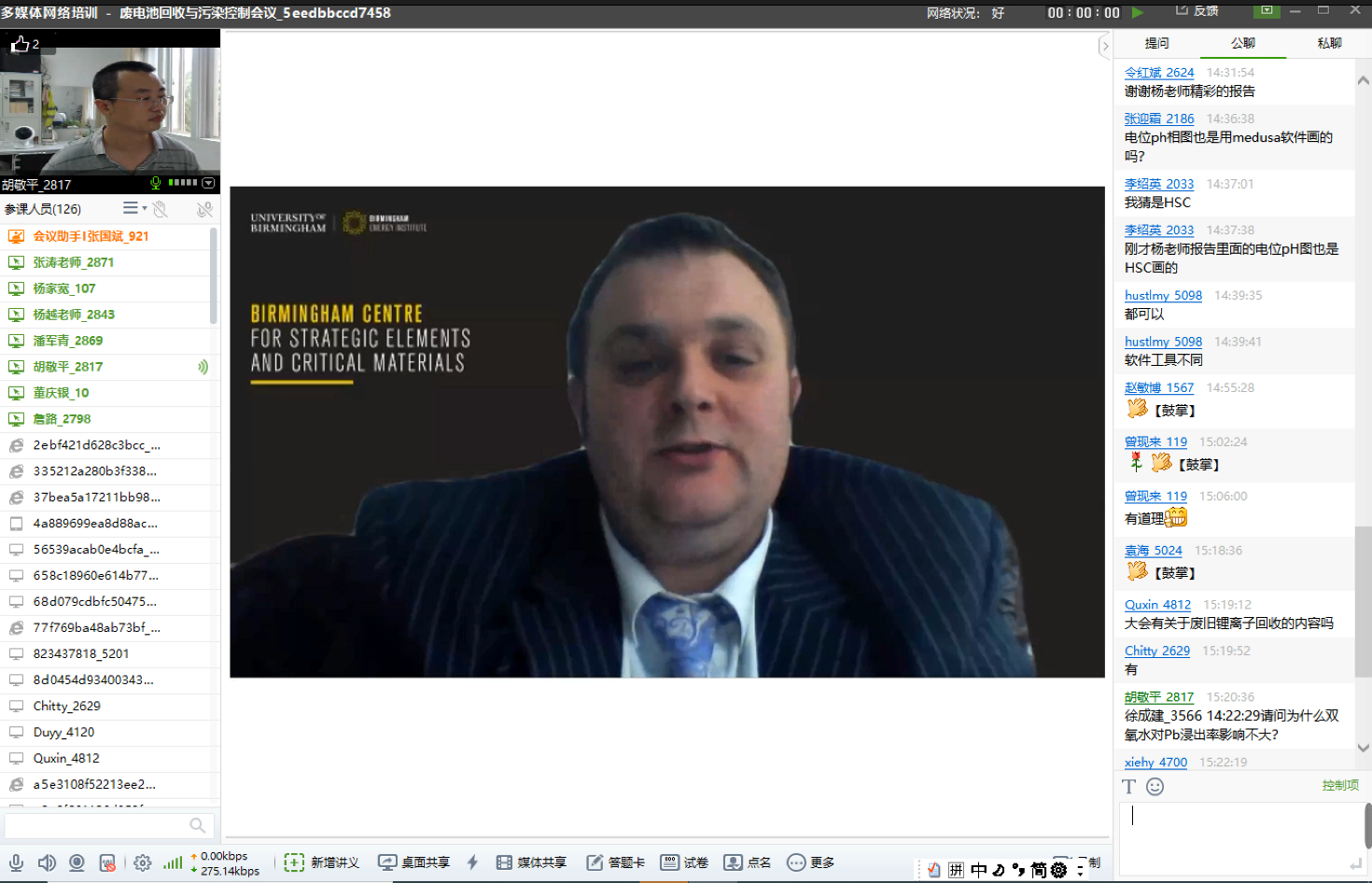
Task: Click the webcam icon in bottom toolbar
Action: click(x=77, y=863)
